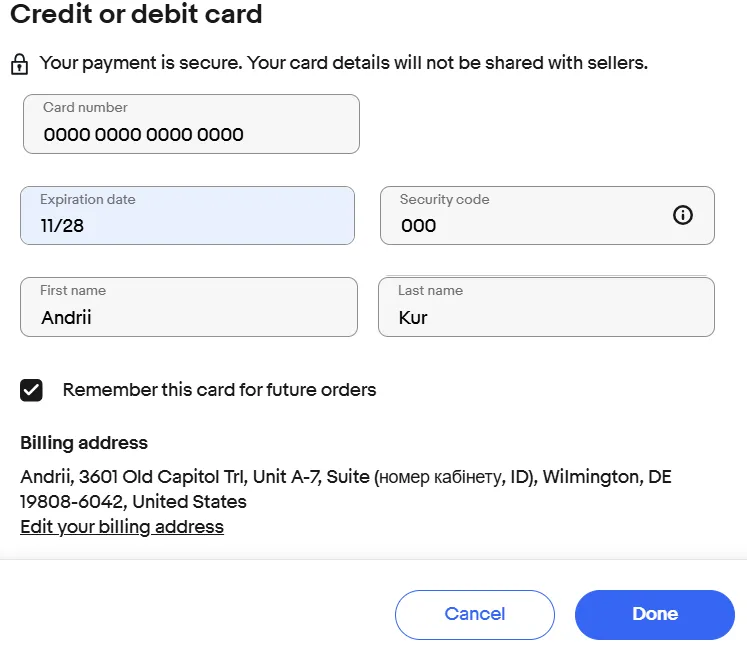This screenshot has width=747, height=654.
Task: Click the Credit or debit card heading
Action: [136, 15]
